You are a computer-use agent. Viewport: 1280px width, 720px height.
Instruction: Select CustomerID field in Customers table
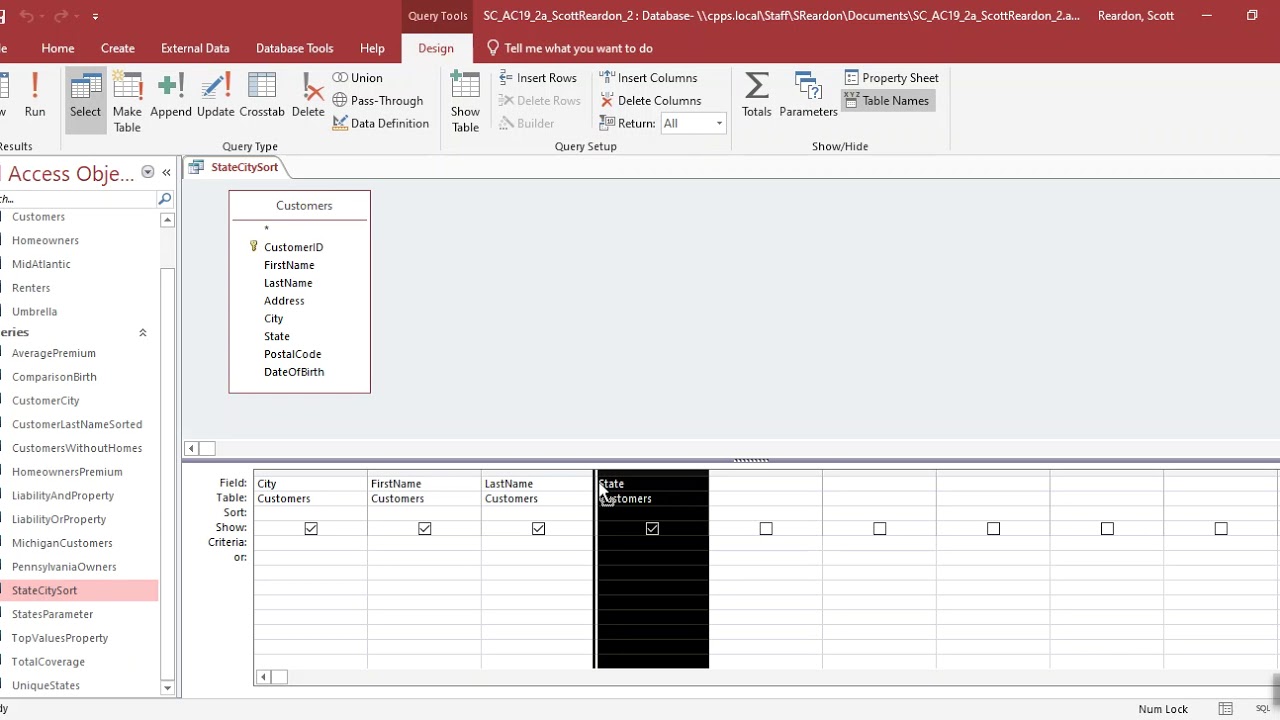293,247
